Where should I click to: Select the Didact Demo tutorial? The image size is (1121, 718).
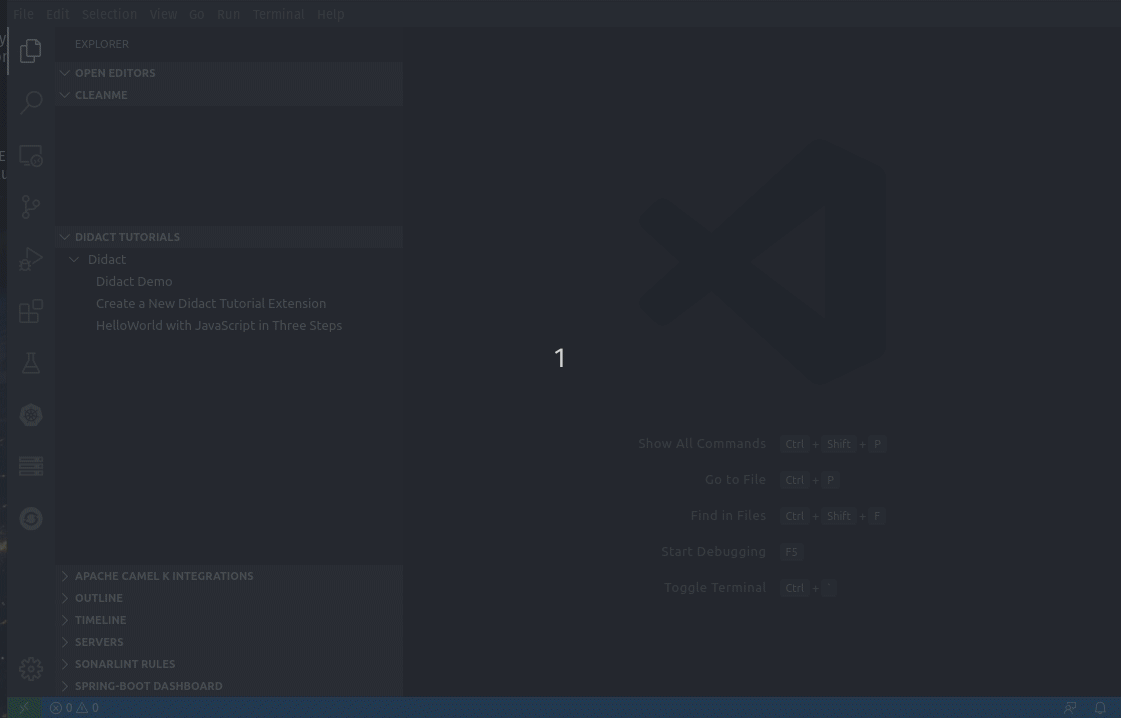click(229, 281)
